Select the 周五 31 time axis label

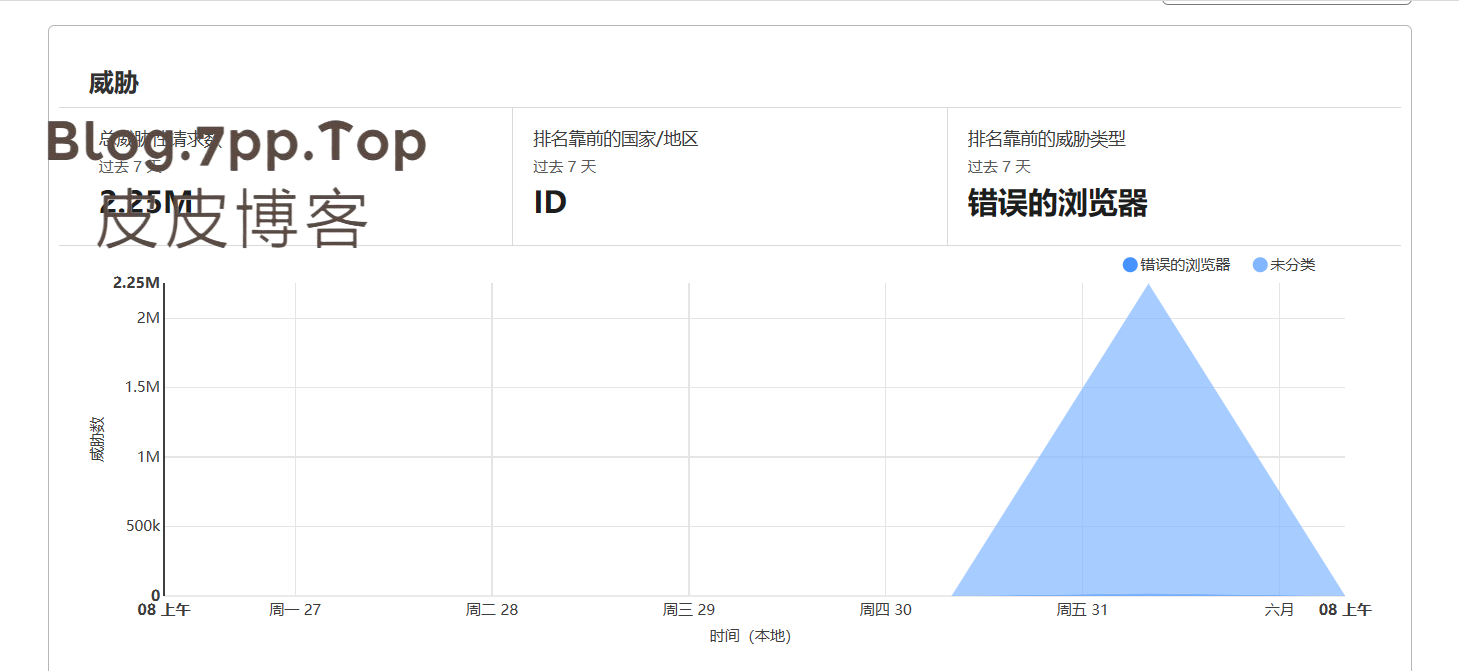[1082, 610]
